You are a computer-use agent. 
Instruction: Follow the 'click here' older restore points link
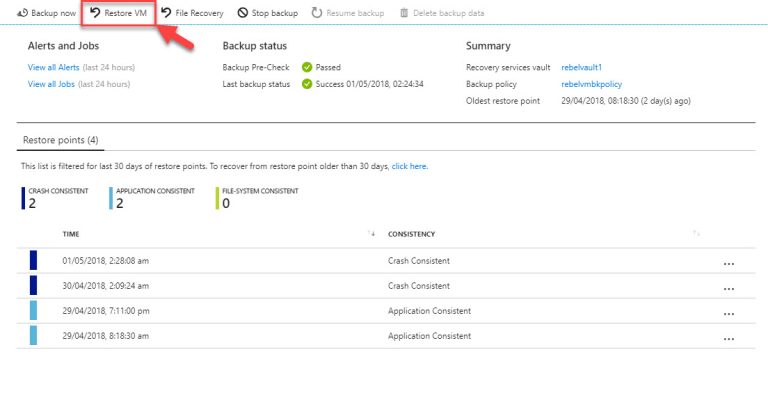409,166
